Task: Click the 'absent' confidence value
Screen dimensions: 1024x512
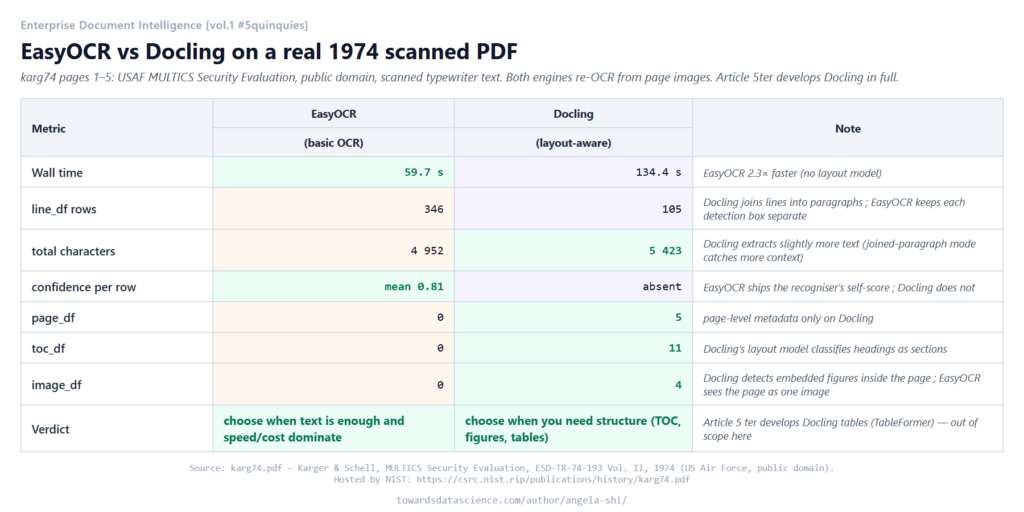Action: coord(662,287)
